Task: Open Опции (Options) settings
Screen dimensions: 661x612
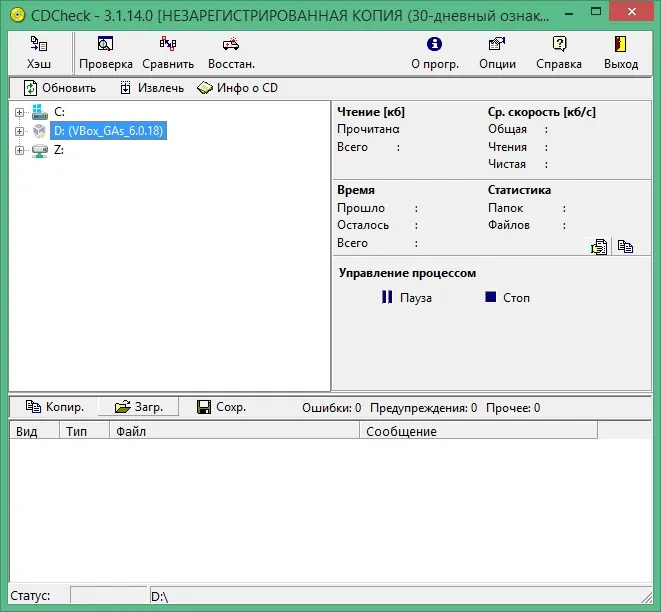Action: (497, 54)
